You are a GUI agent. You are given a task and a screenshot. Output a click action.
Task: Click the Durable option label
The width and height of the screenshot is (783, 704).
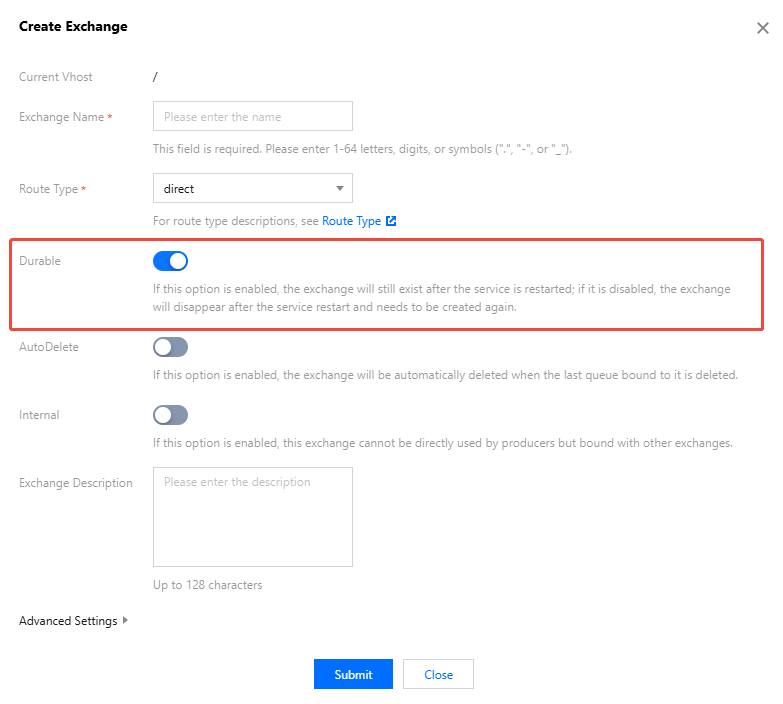point(40,261)
